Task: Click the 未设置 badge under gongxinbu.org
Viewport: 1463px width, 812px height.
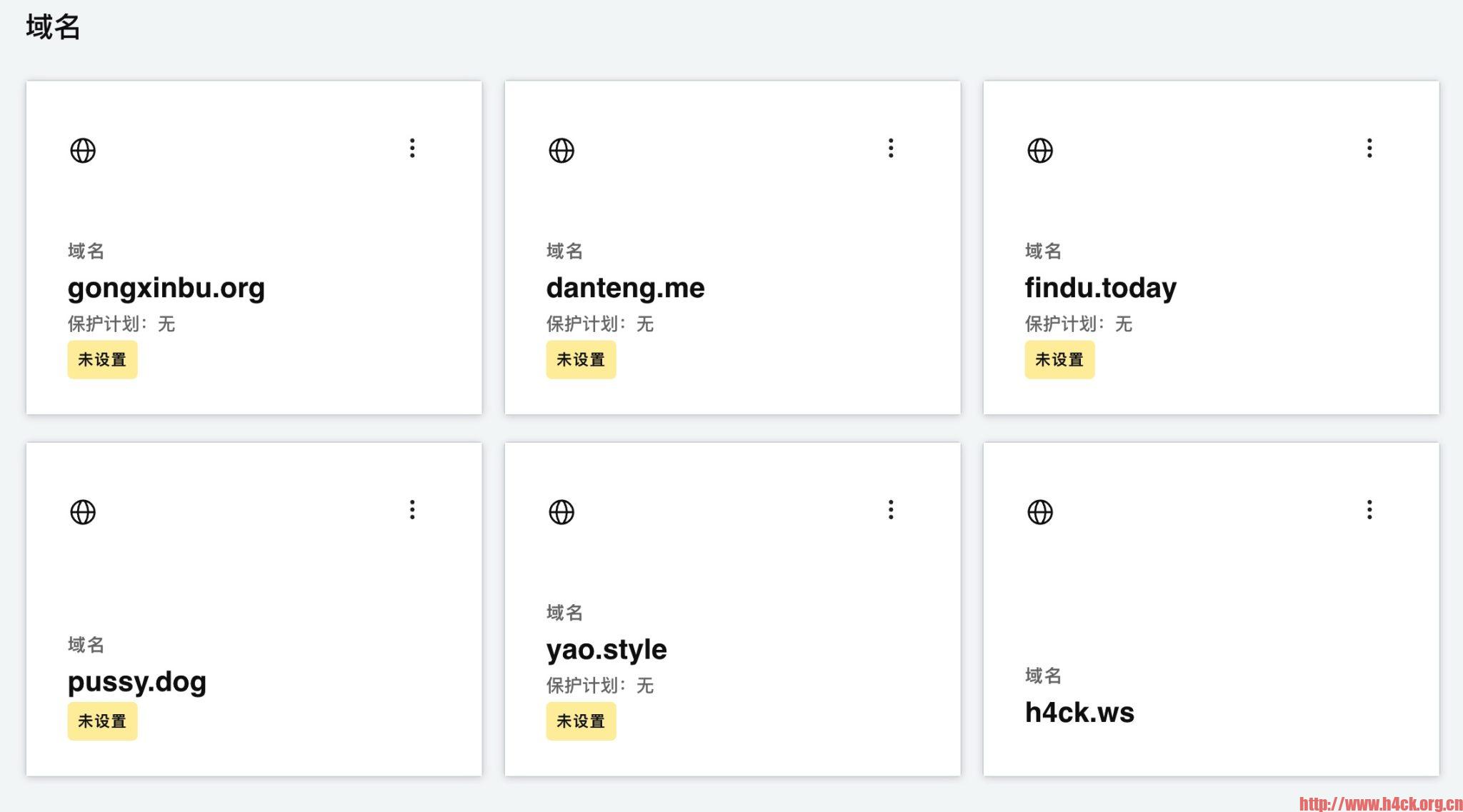Action: [102, 360]
